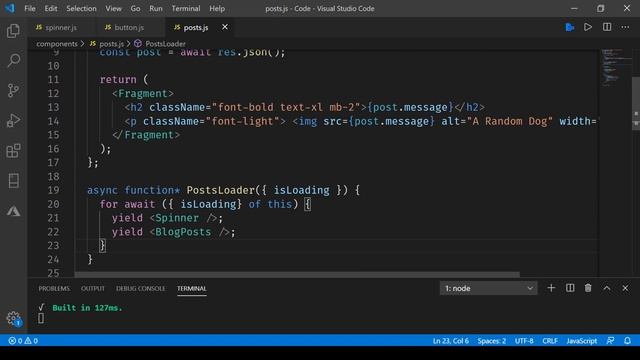Image resolution: width=640 pixels, height=360 pixels.
Task: Open the Go menu
Action: pos(136,8)
